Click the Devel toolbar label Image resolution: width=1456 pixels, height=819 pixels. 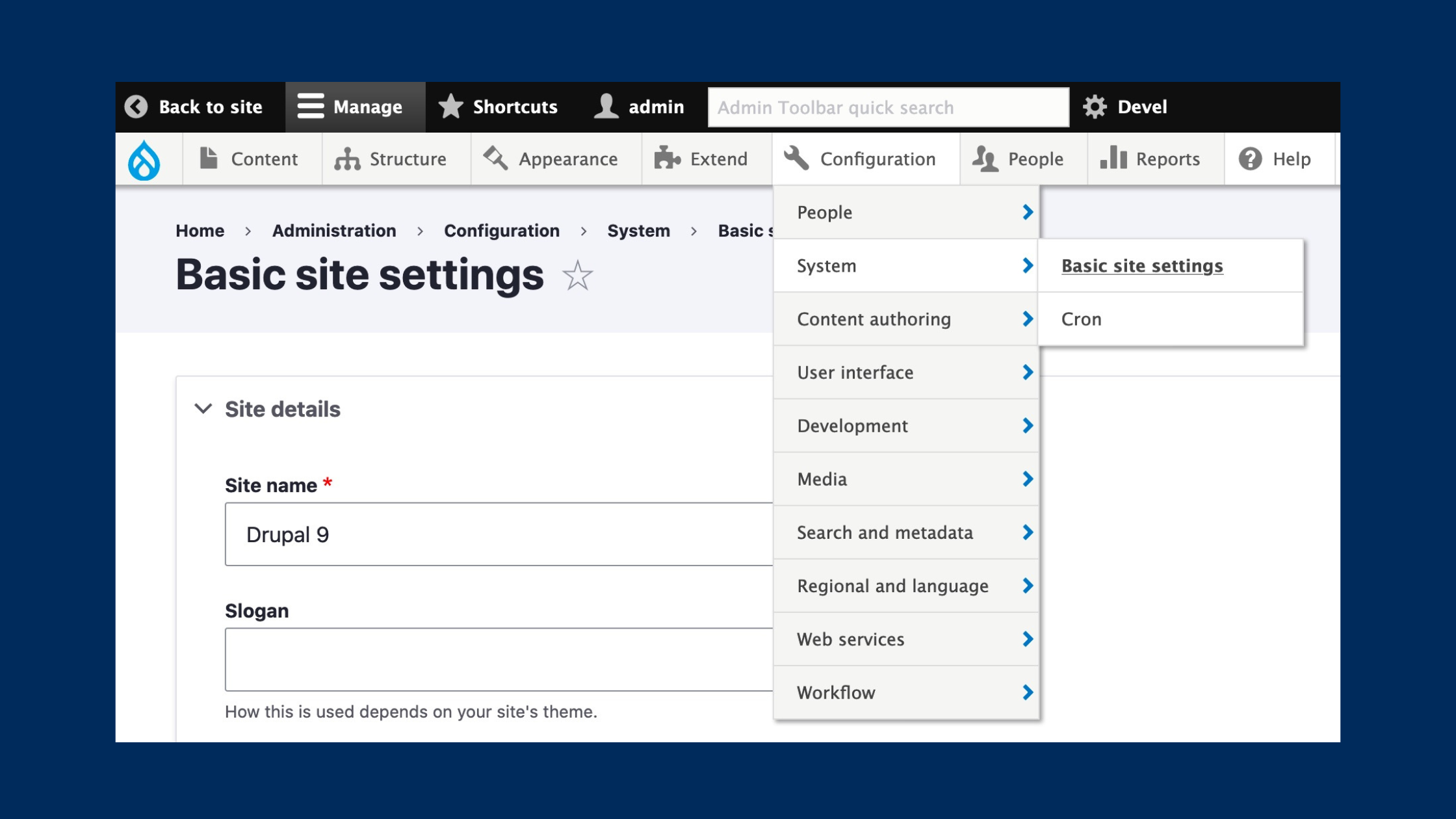point(1142,107)
